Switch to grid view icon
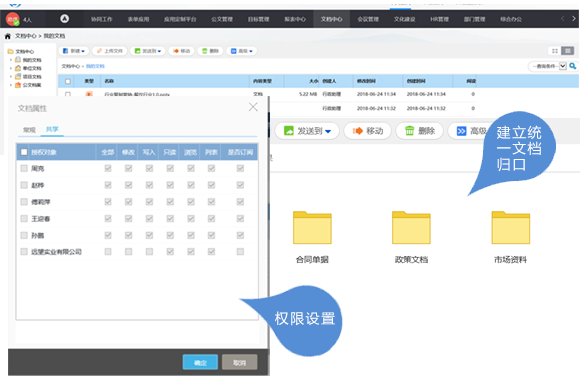The height and width of the screenshot is (380, 580). point(555,51)
